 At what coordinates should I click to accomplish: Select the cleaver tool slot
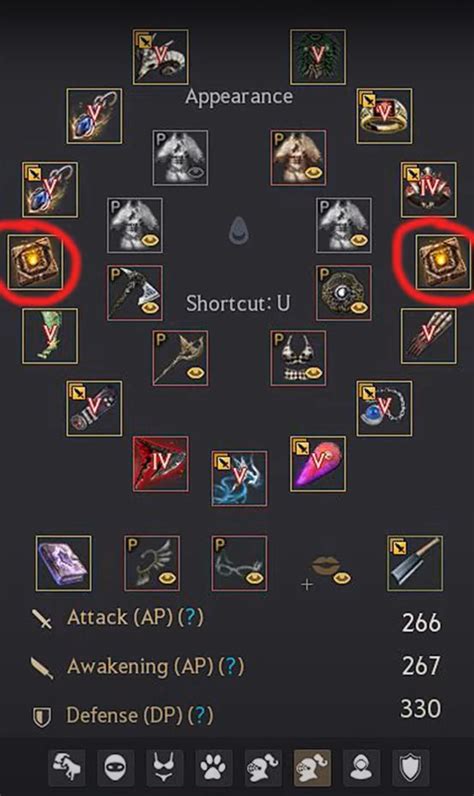click(415, 563)
